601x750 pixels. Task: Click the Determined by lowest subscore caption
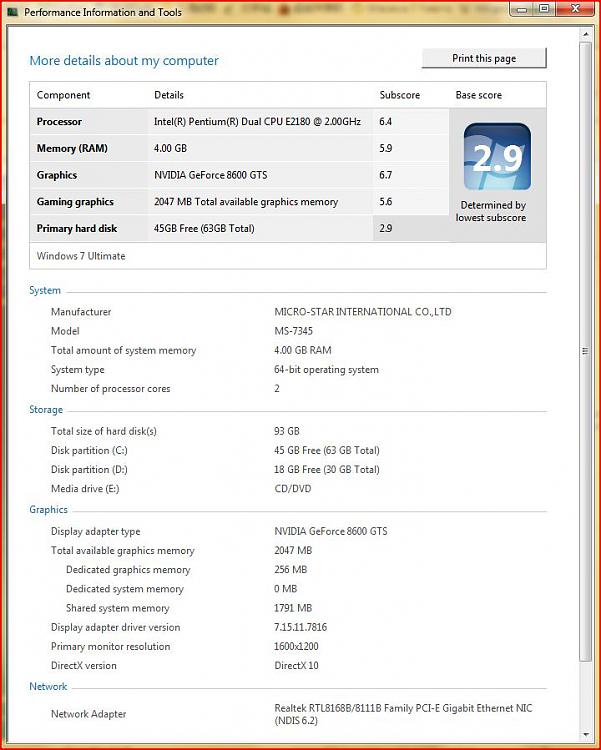491,211
